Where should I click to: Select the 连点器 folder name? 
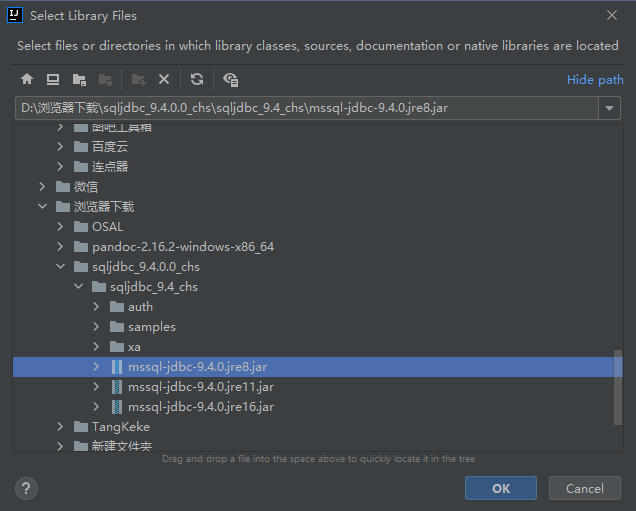110,167
